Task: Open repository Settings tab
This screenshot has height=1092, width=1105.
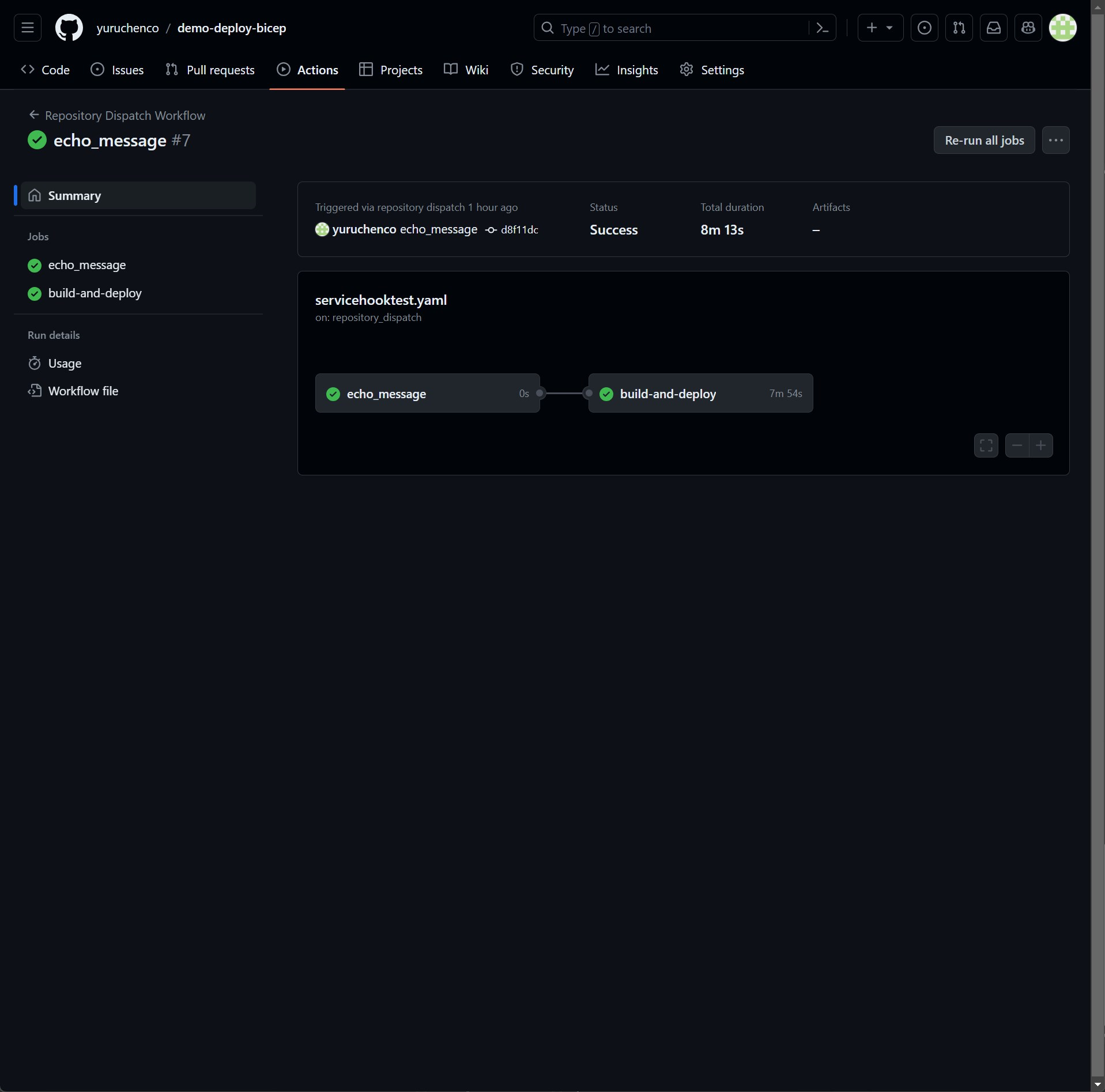Action: 712,70
